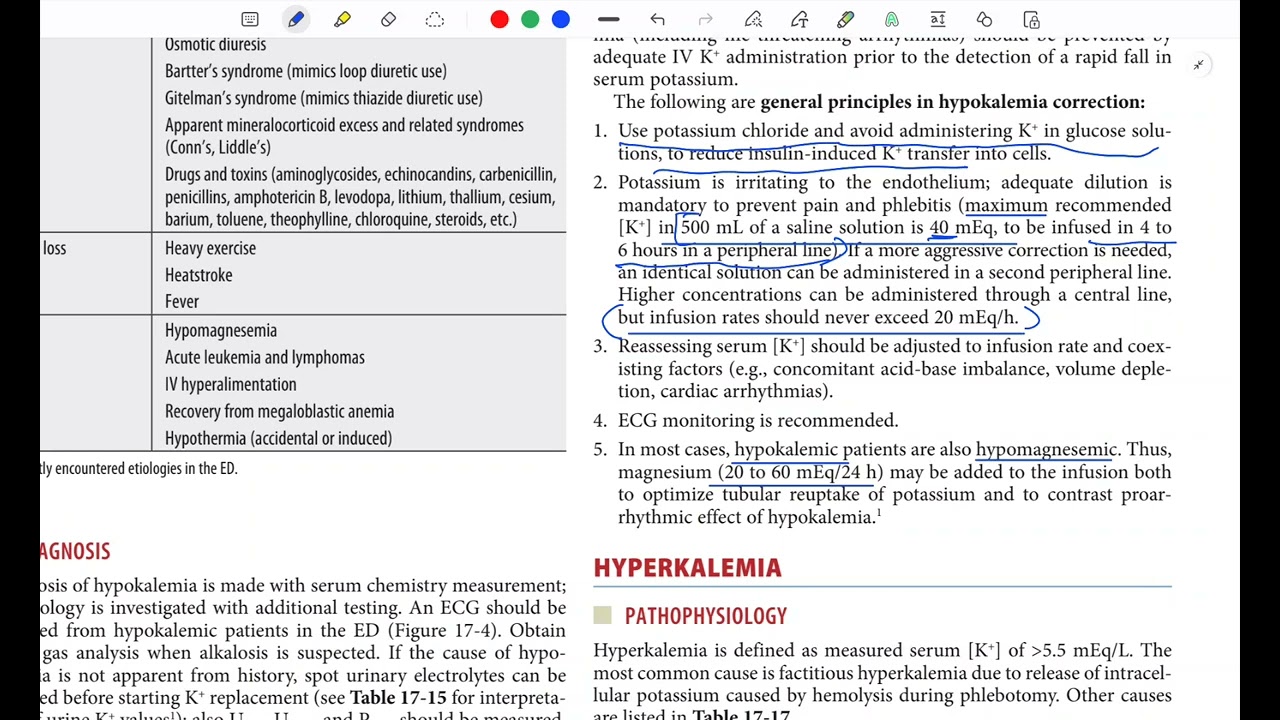The image size is (1280, 720).
Task: Select the green text highlight tool
Action: 891,19
